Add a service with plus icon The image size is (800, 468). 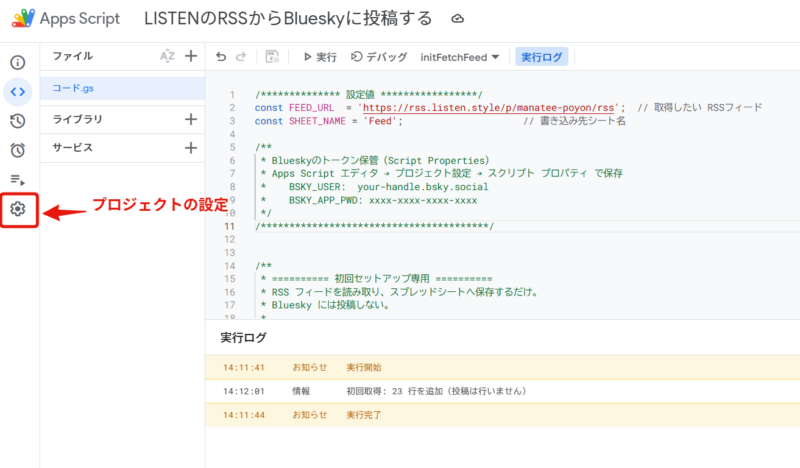191,148
